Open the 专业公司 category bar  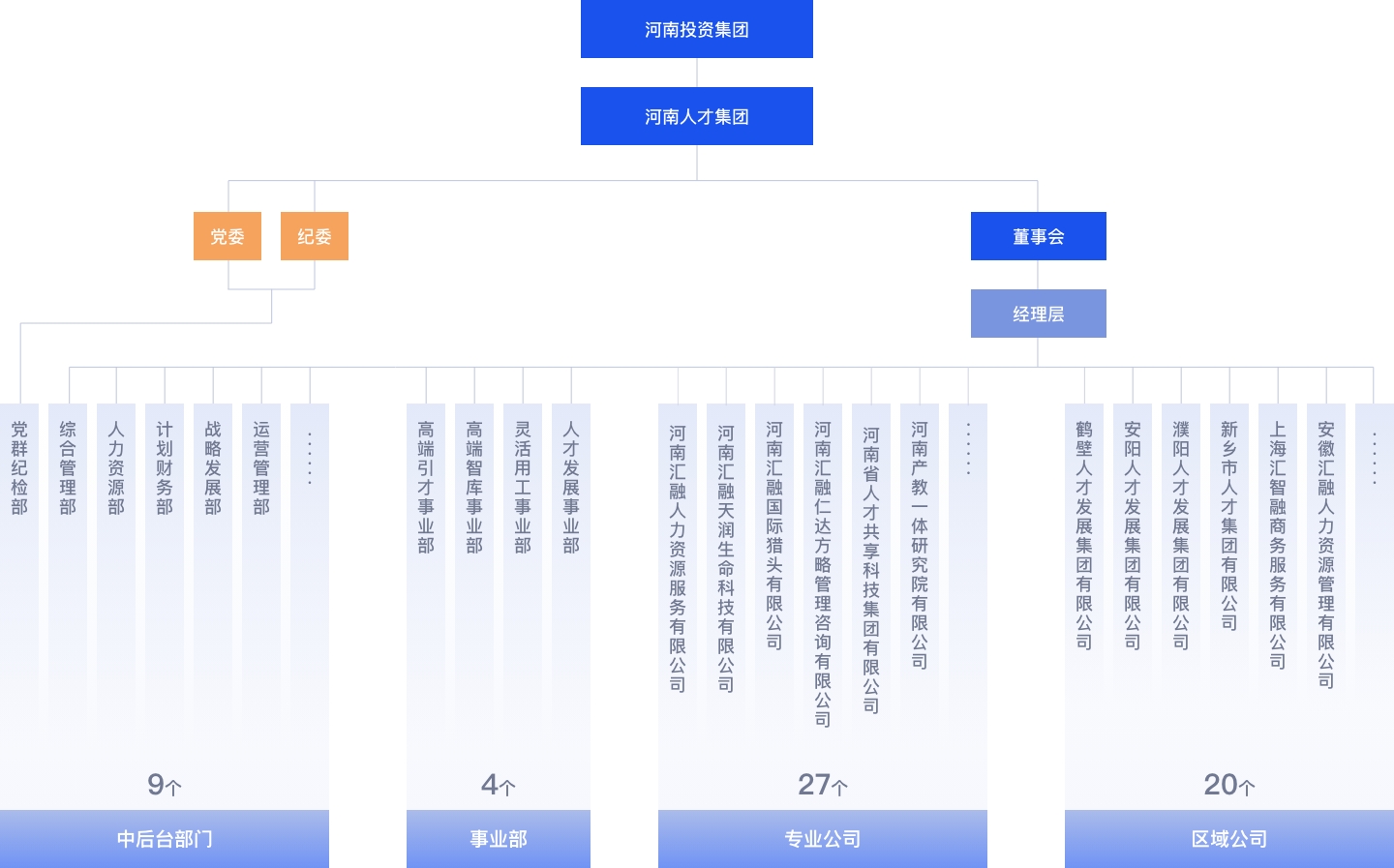(x=823, y=839)
